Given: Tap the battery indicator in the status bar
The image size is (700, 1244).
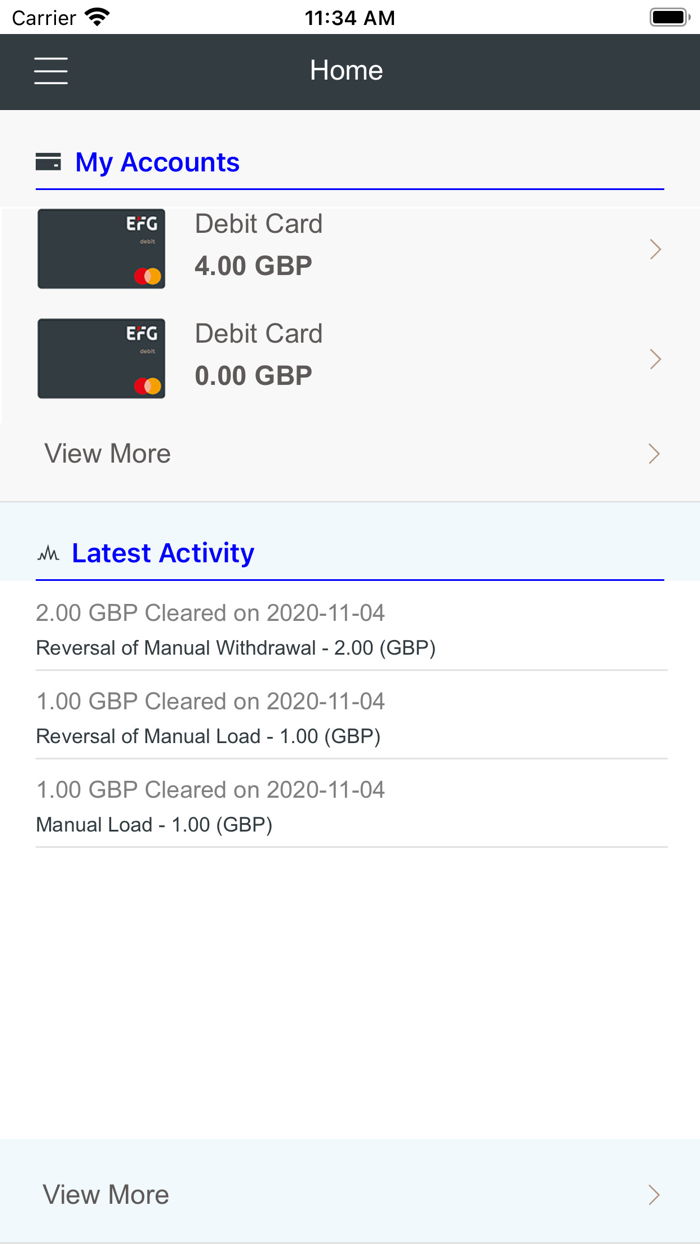Looking at the screenshot, I should point(668,15).
